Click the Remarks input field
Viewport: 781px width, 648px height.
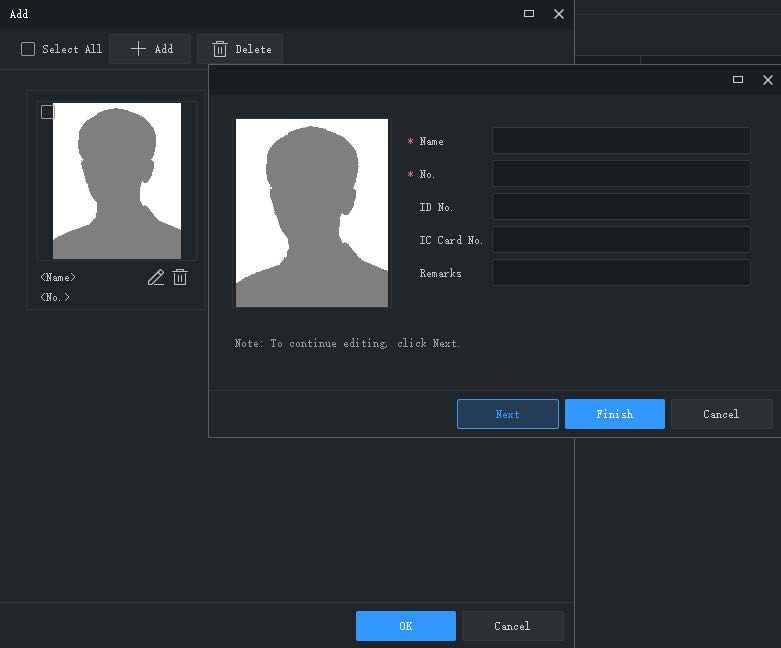point(621,272)
